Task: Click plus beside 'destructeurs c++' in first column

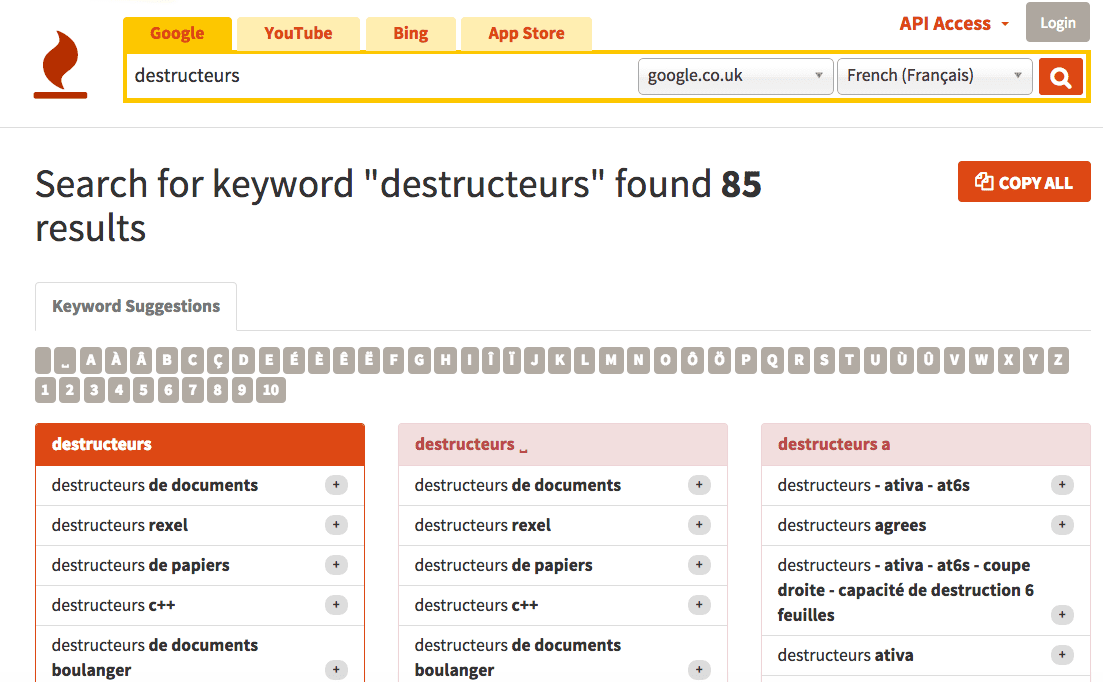Action: coord(336,605)
